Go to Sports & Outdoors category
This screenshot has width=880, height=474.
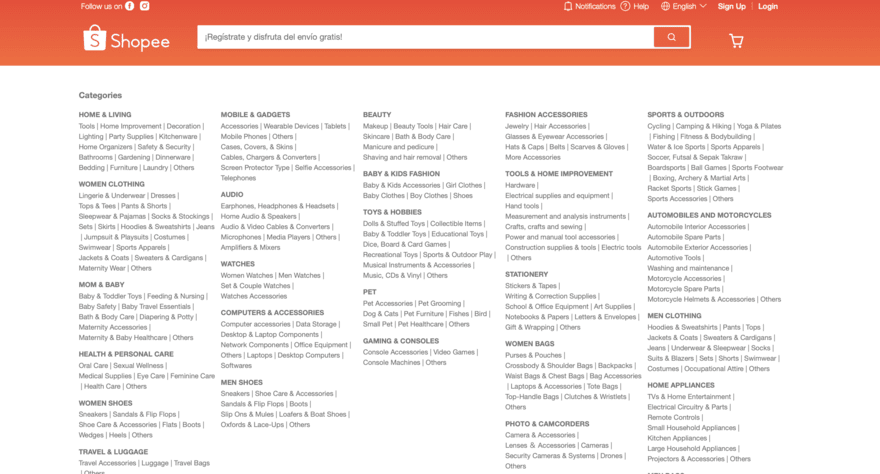coord(685,115)
